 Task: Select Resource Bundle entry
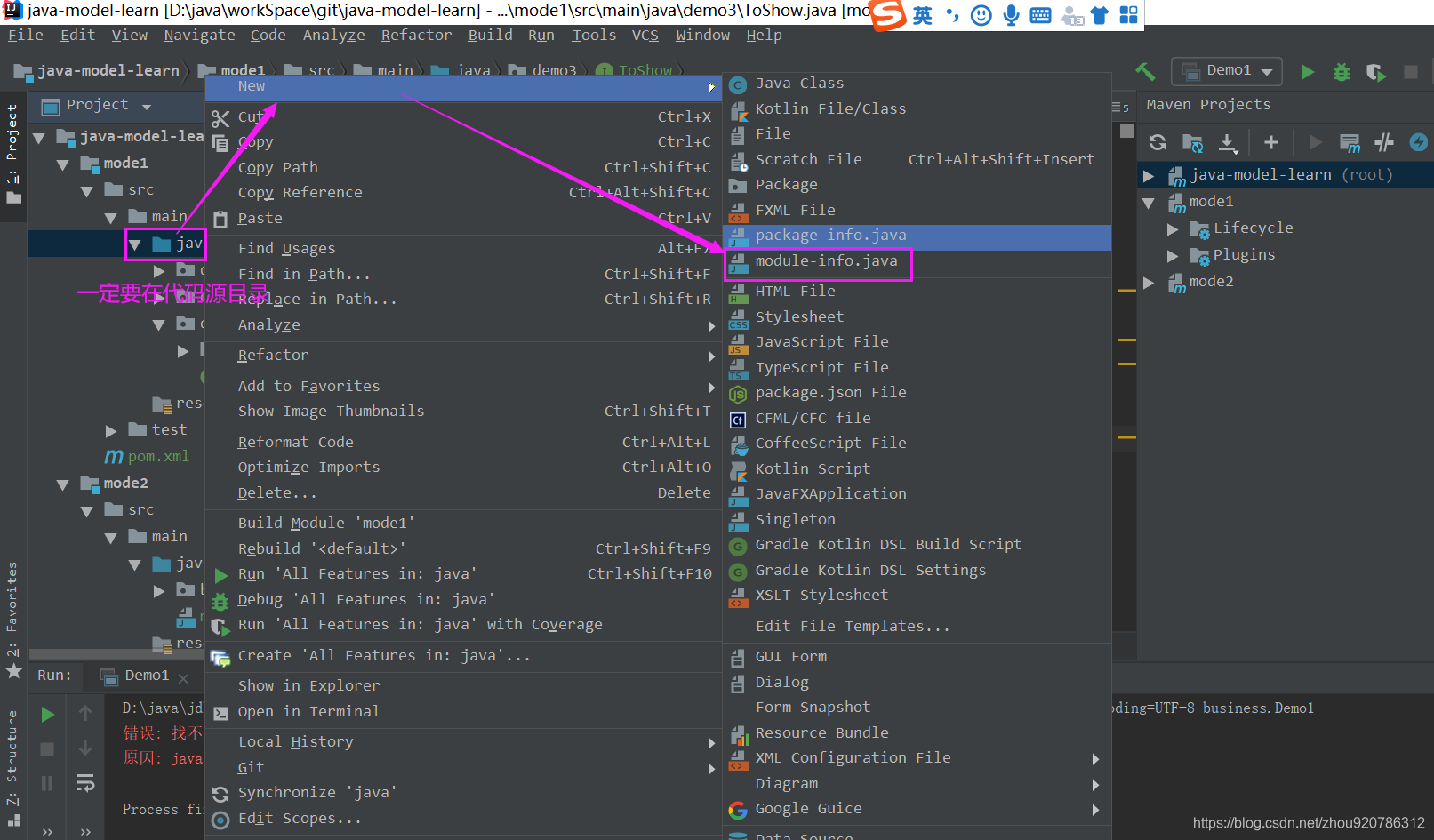(917, 732)
